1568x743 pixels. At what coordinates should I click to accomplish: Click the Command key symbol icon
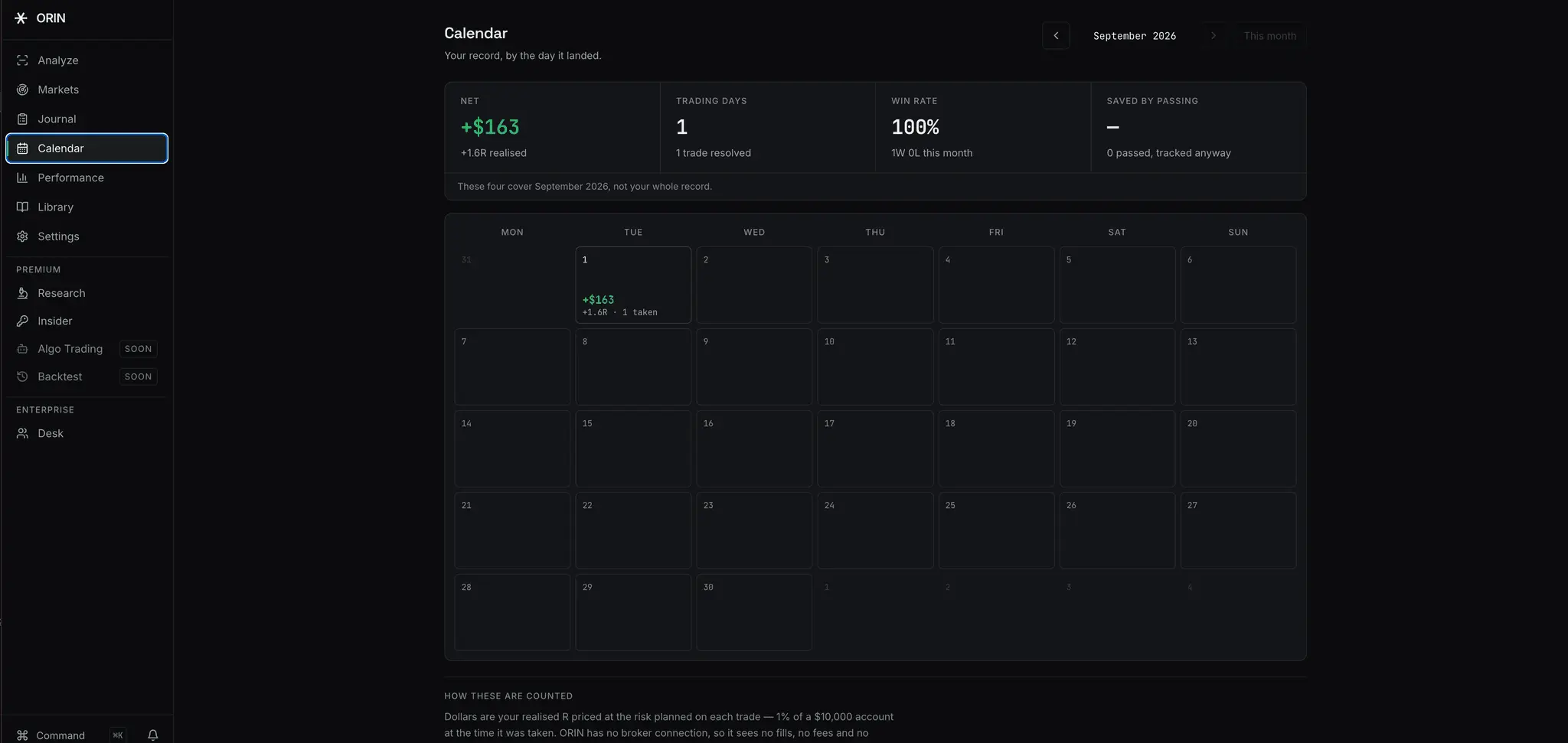[22, 735]
